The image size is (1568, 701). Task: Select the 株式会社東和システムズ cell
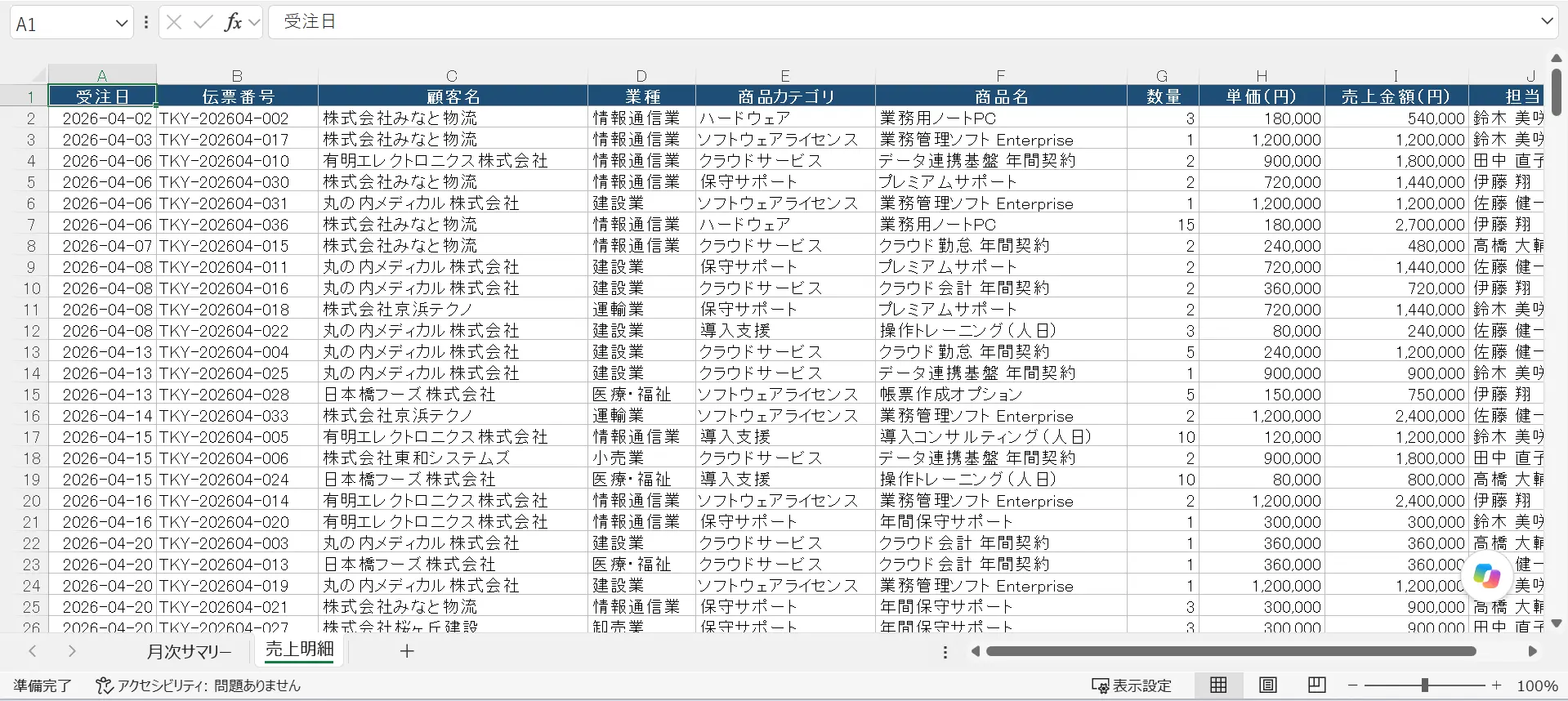tap(453, 458)
